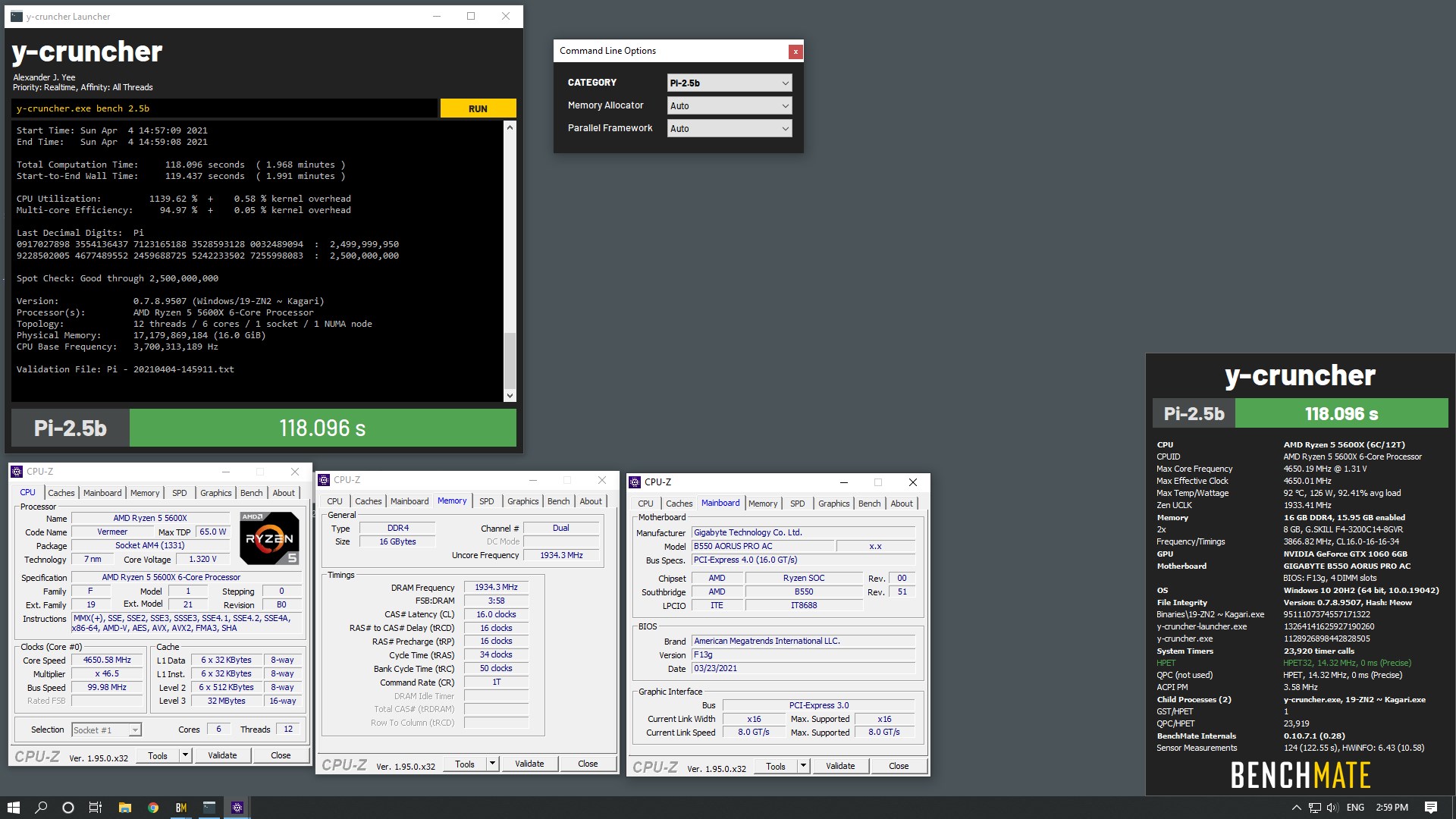Image resolution: width=1456 pixels, height=819 pixels.
Task: Open the CATEGORY dropdown showing Pi-2.5b
Action: coord(730,83)
